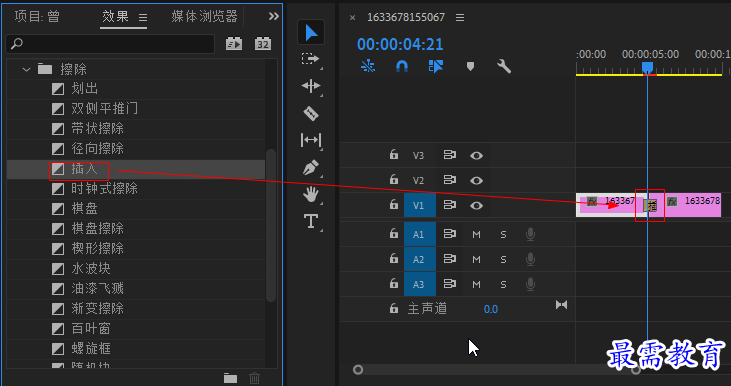Hide V2 track output eye

tap(476, 180)
